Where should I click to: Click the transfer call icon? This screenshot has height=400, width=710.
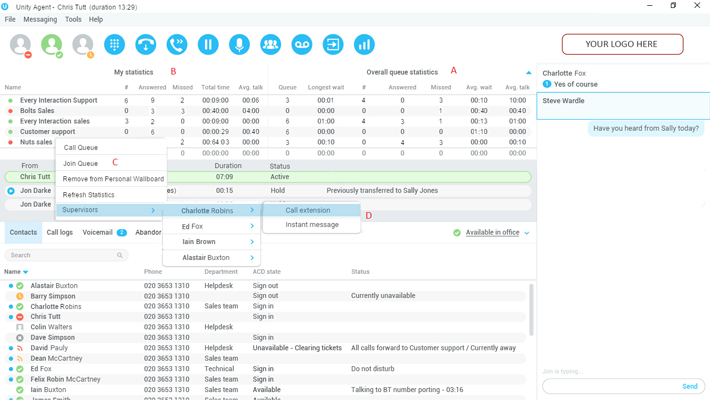pos(177,45)
